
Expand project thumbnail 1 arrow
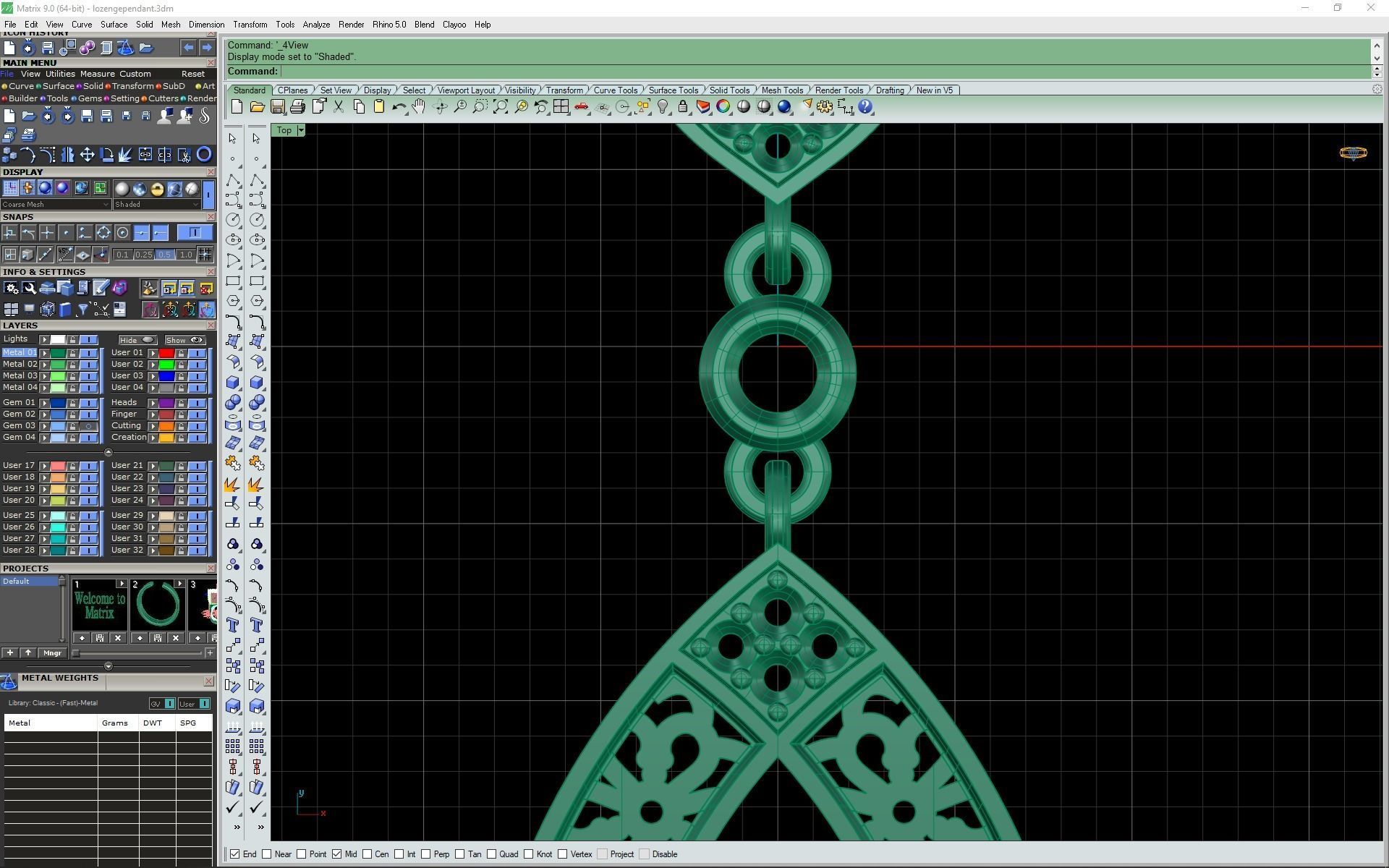[122, 584]
